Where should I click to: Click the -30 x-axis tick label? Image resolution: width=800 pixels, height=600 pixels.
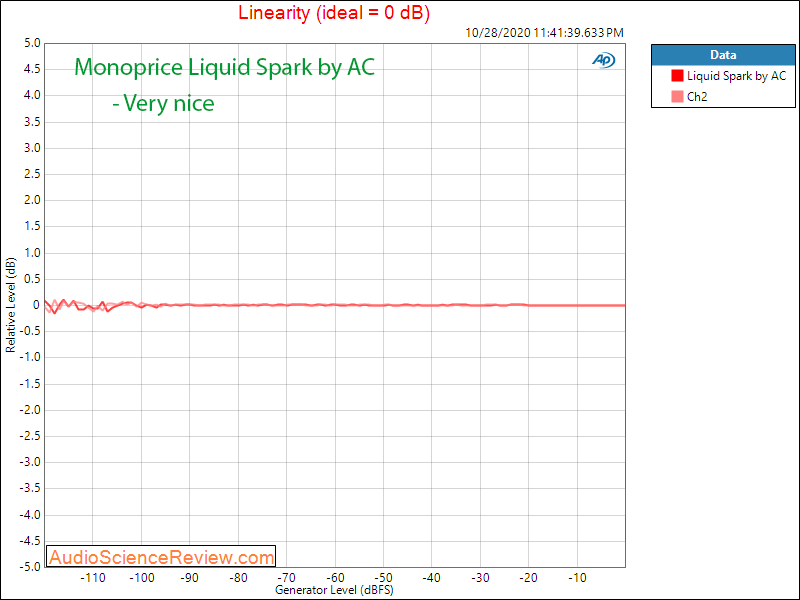pos(480,578)
